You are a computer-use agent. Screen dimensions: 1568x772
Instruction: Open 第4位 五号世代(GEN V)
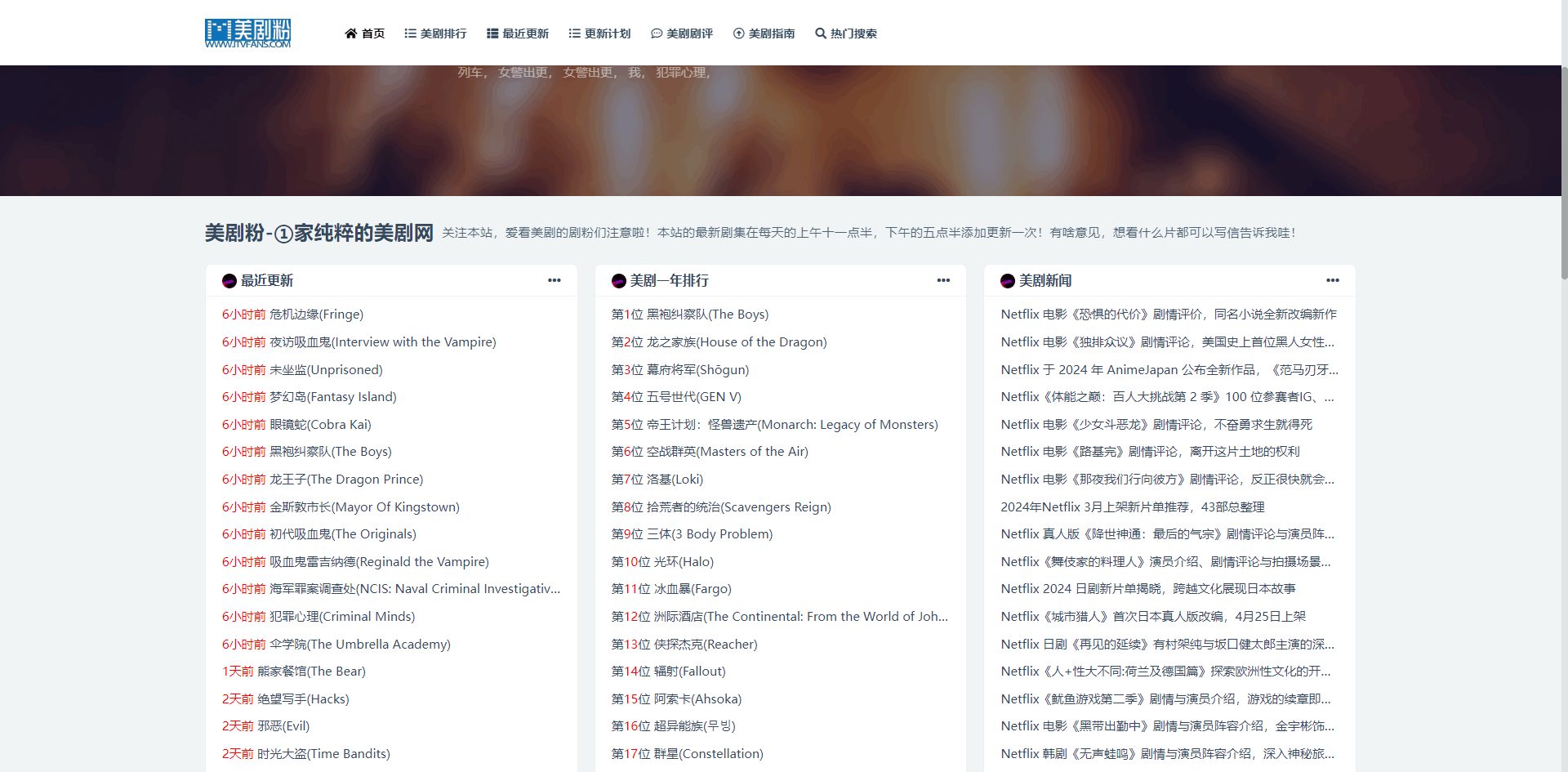[x=676, y=397]
